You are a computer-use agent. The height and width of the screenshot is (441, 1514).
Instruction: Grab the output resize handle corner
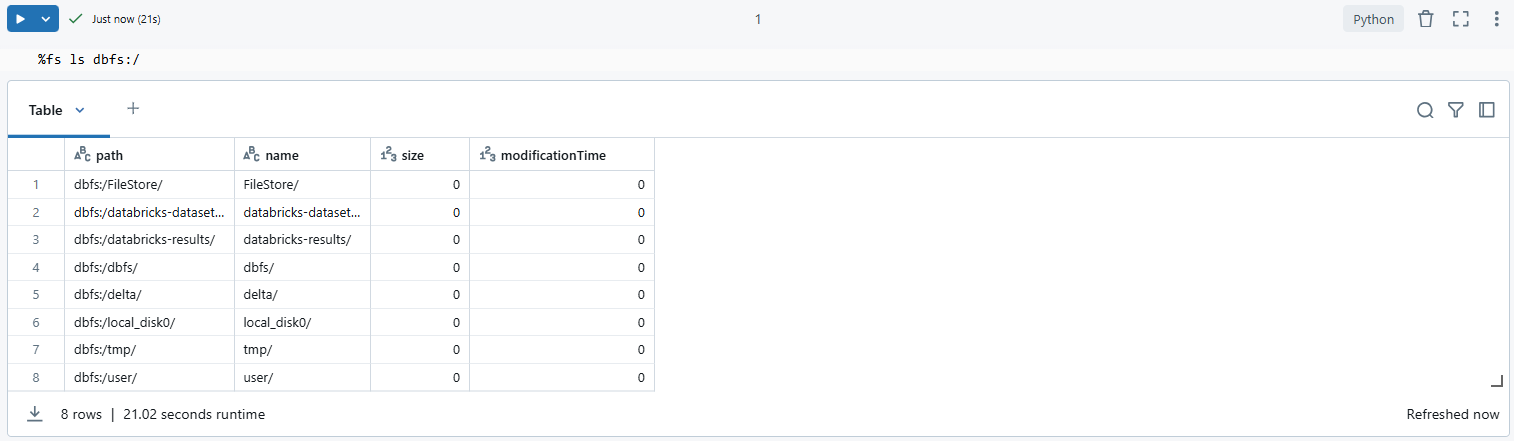point(1497,380)
